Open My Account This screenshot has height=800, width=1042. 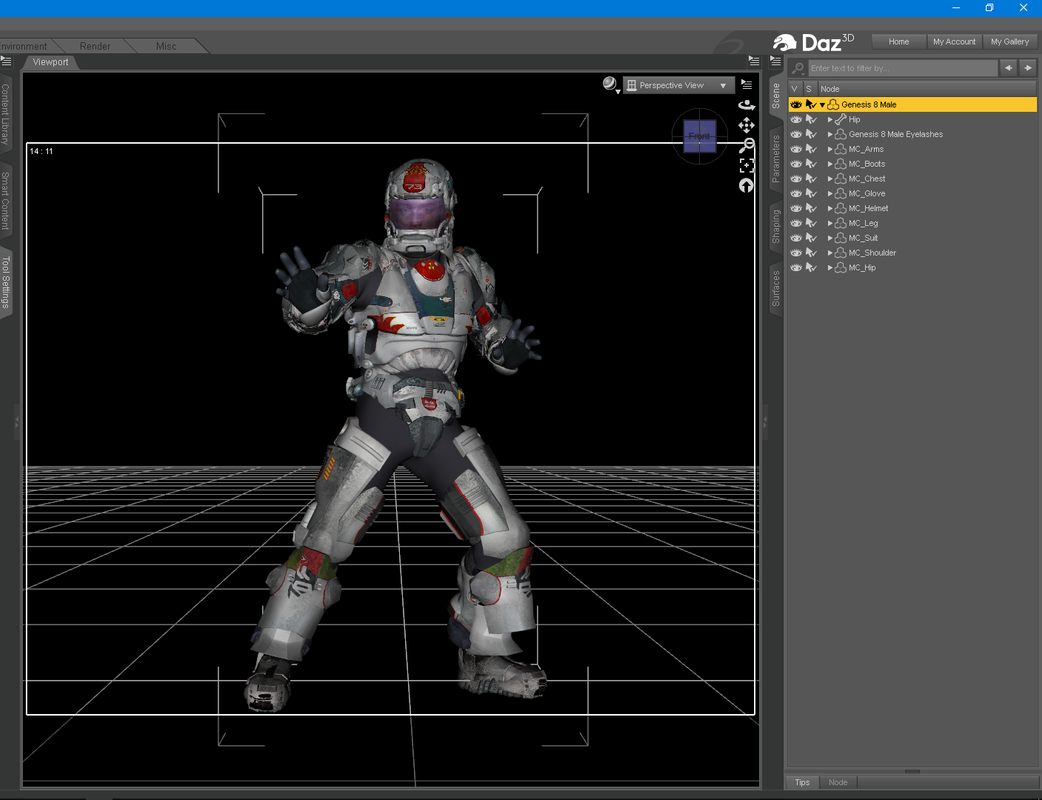(954, 41)
